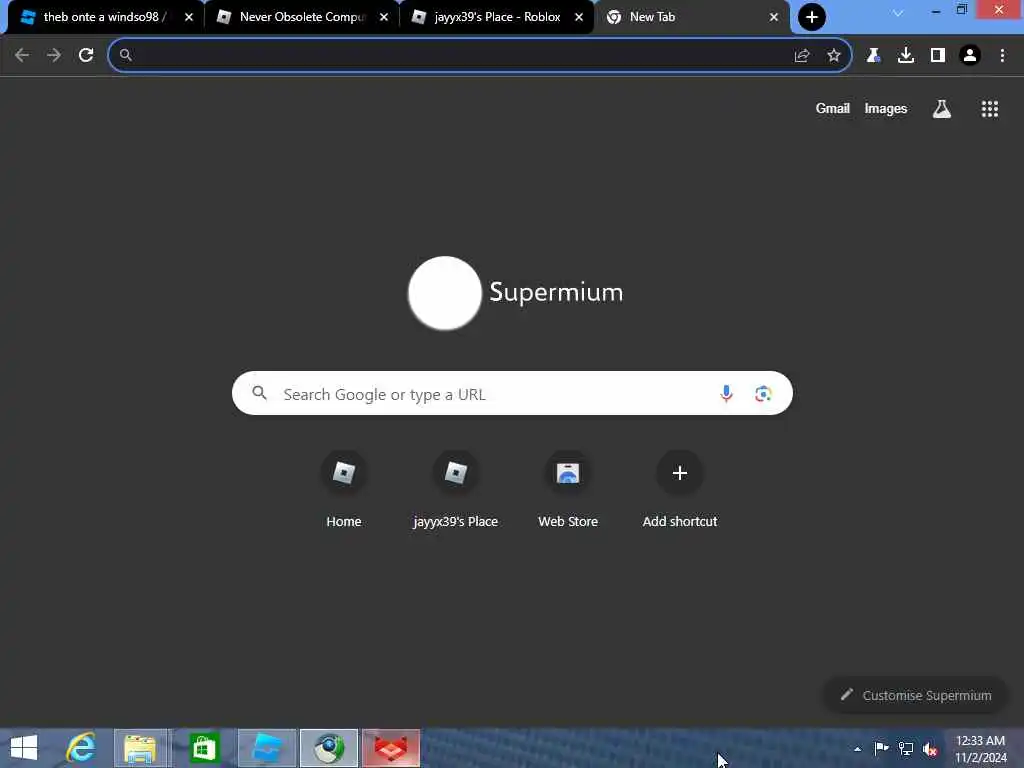
Task: Open the jayyx39's Place shortcut
Action: [456, 490]
